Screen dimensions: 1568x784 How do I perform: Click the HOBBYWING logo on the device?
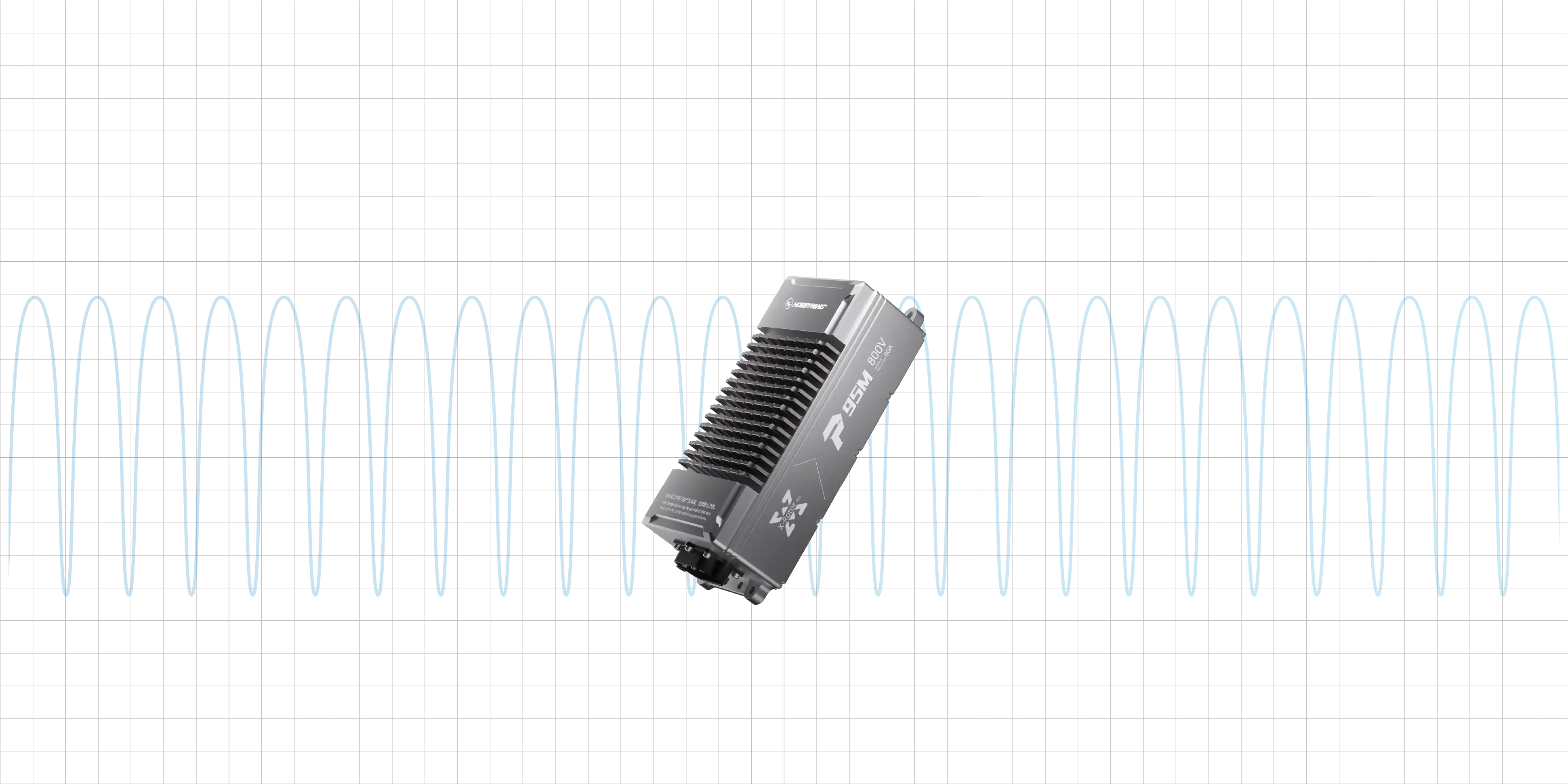(x=806, y=304)
